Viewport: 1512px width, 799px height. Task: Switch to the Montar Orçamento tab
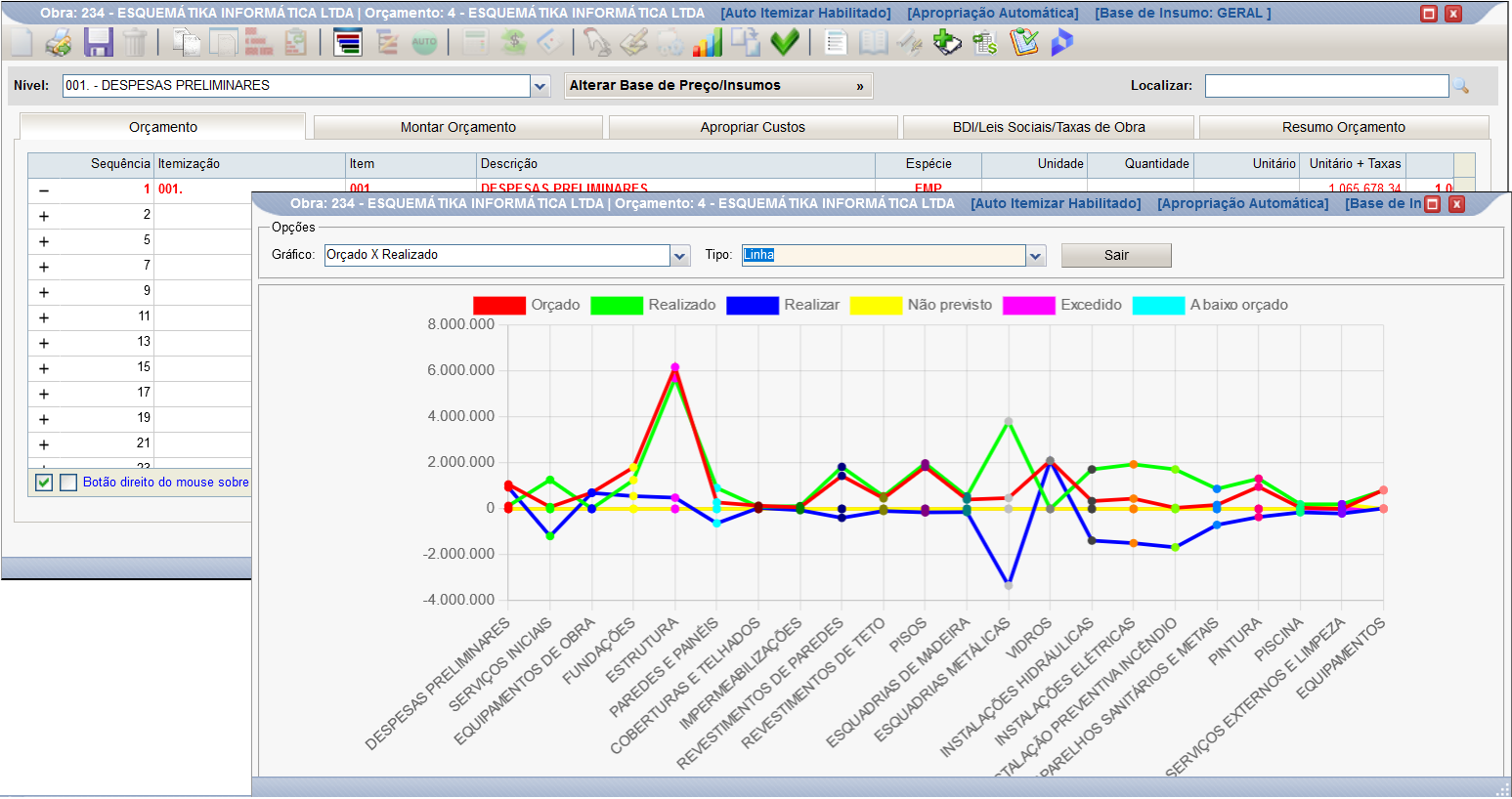pyautogui.click(x=458, y=127)
